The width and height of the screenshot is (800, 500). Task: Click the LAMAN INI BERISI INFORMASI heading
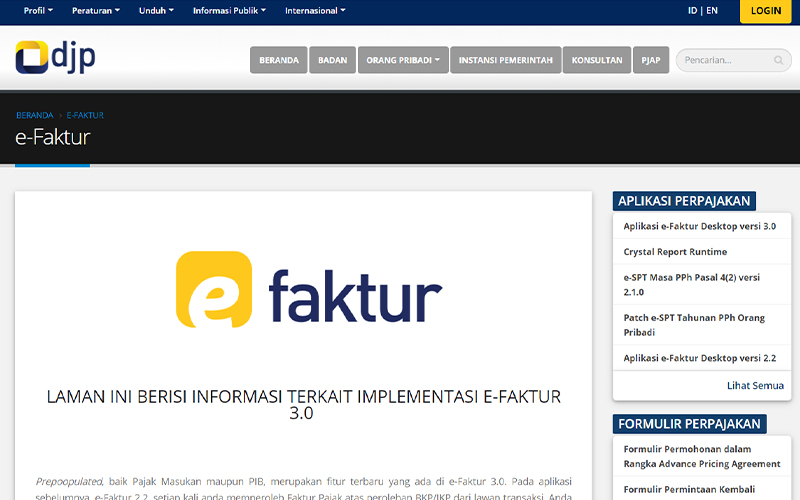pos(304,405)
